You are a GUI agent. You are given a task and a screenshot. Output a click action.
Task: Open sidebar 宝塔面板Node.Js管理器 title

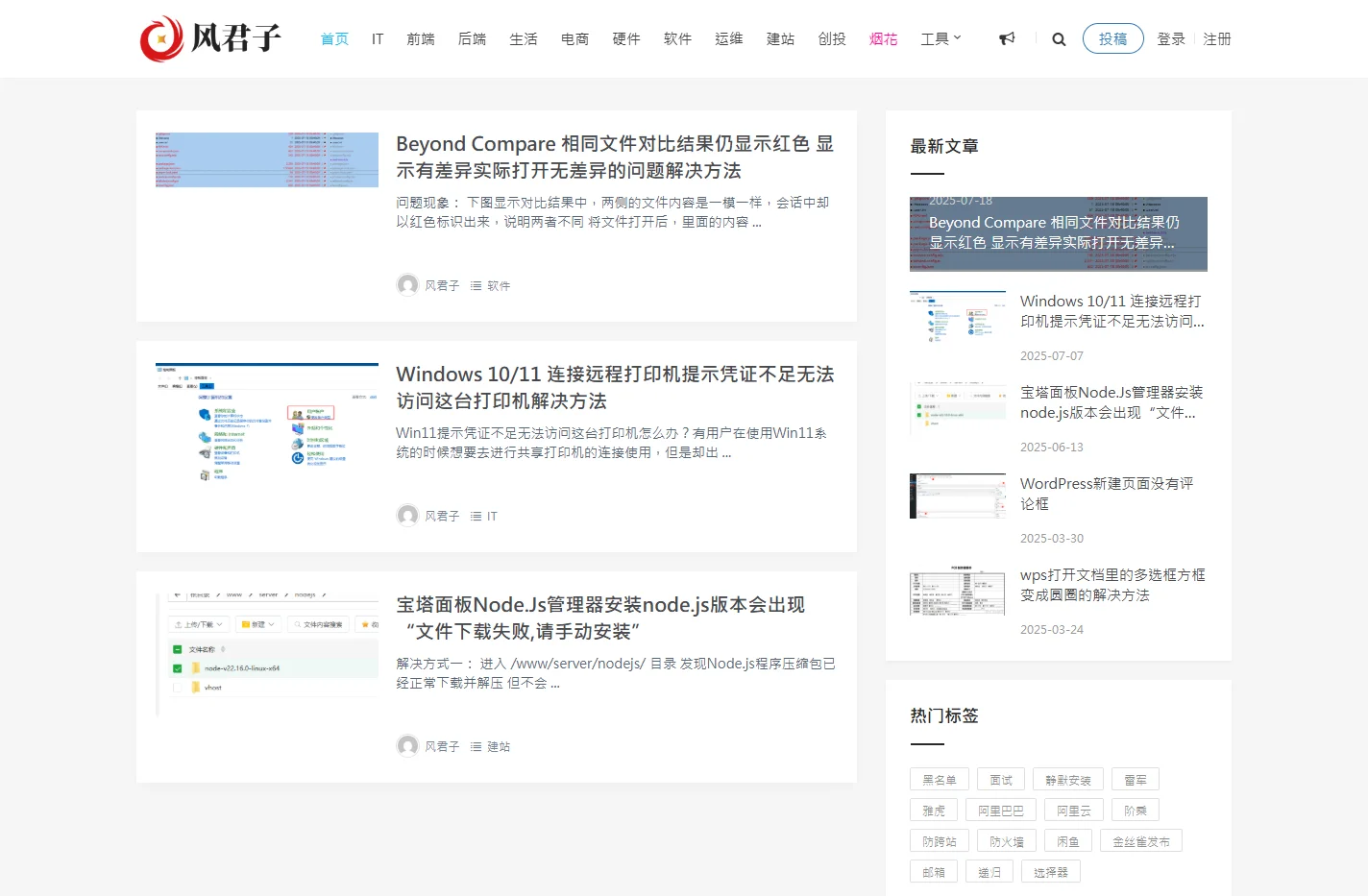pyautogui.click(x=1111, y=402)
